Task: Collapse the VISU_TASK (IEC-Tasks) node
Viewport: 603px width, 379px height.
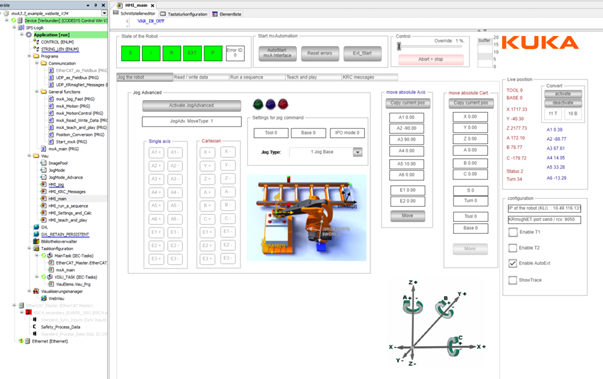Action: (x=37, y=277)
